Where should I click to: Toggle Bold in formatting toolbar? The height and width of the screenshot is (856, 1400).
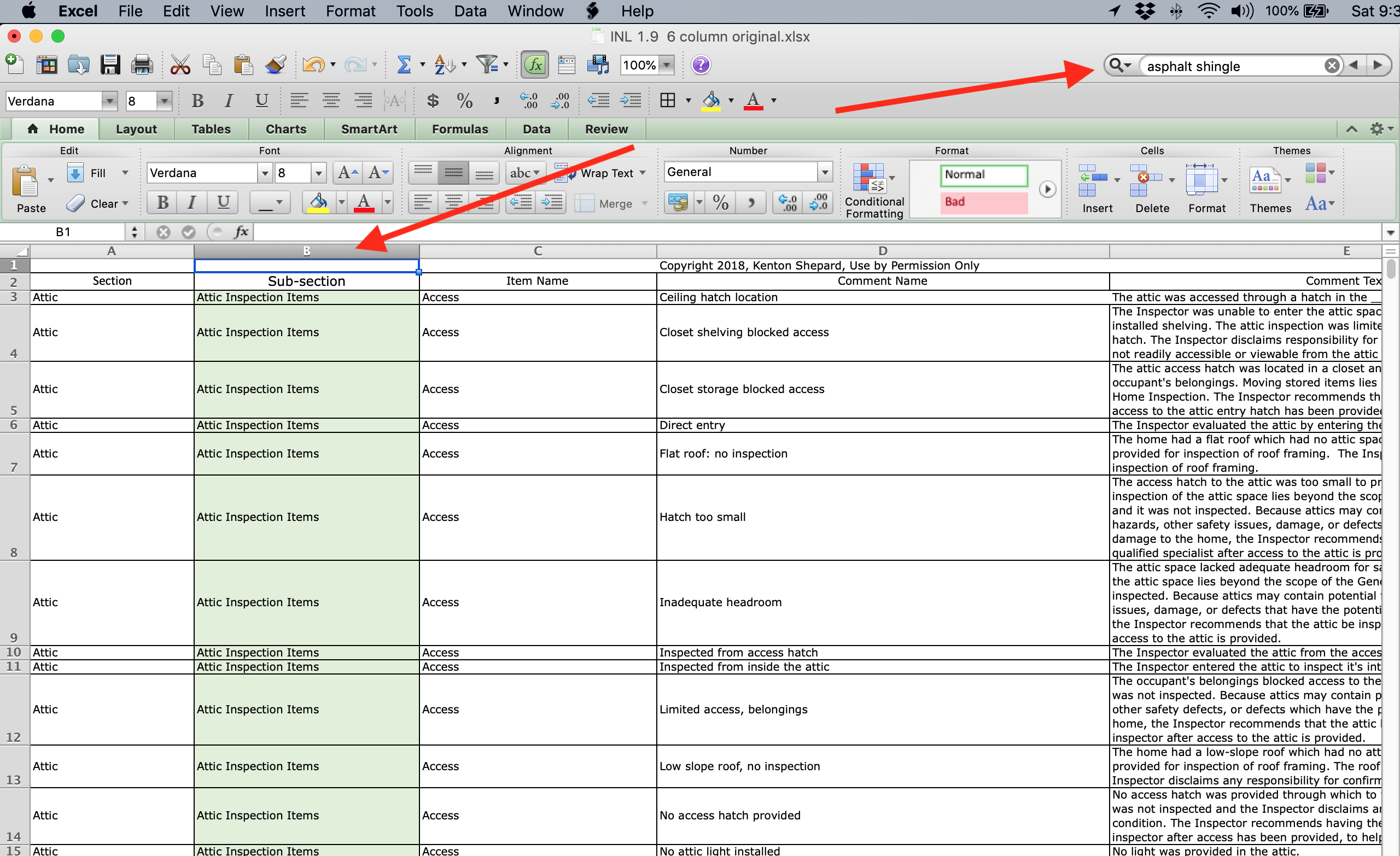[197, 101]
